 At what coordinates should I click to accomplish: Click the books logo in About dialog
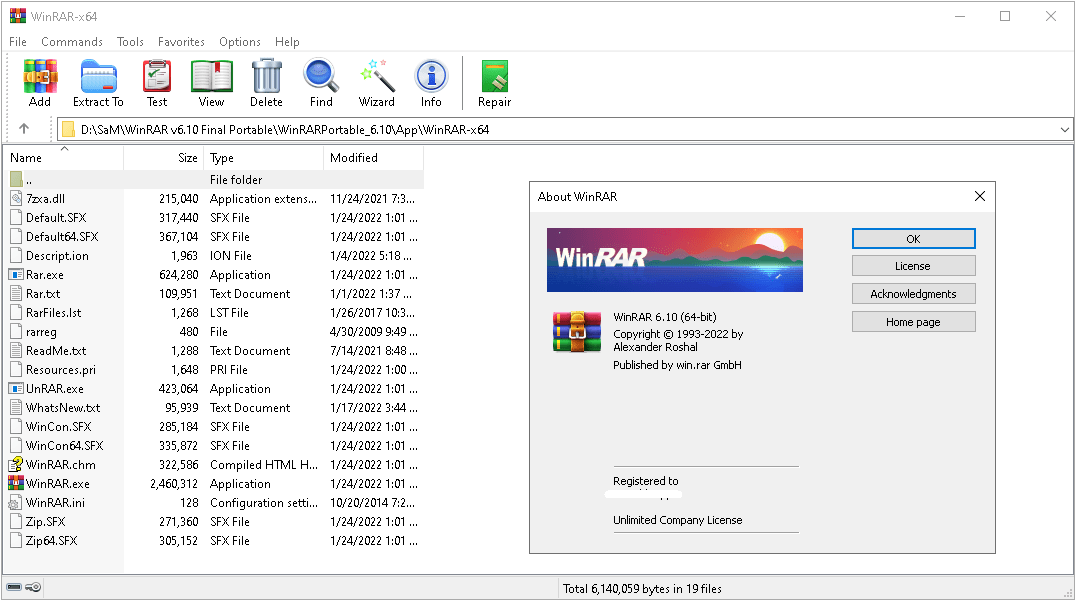[x=577, y=331]
